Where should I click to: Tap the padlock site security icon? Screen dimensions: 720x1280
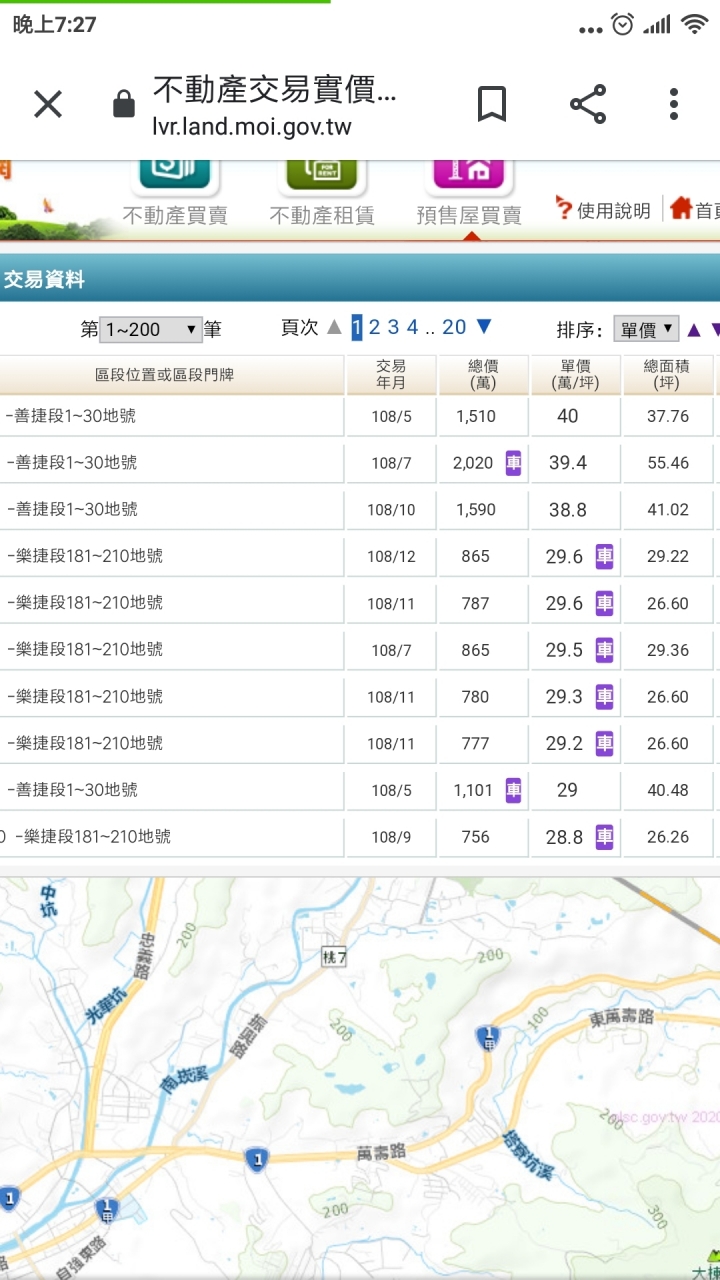(124, 104)
